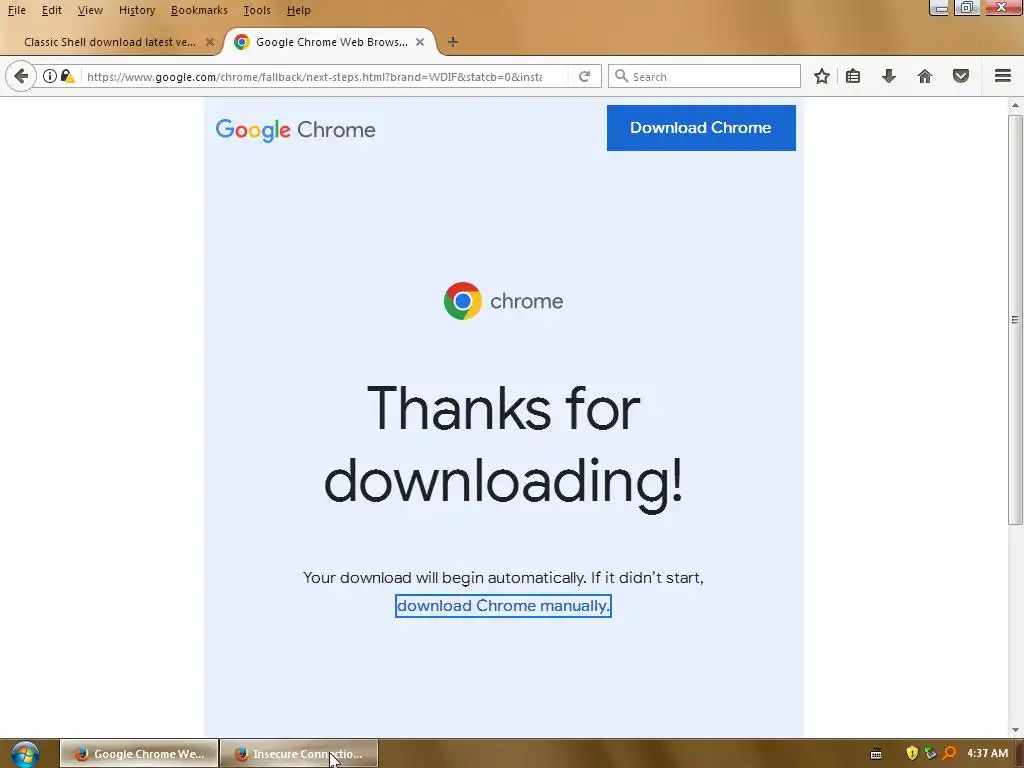The width and height of the screenshot is (1024, 768).
Task: Select the Google Chrome Web Browser tab
Action: [332, 42]
